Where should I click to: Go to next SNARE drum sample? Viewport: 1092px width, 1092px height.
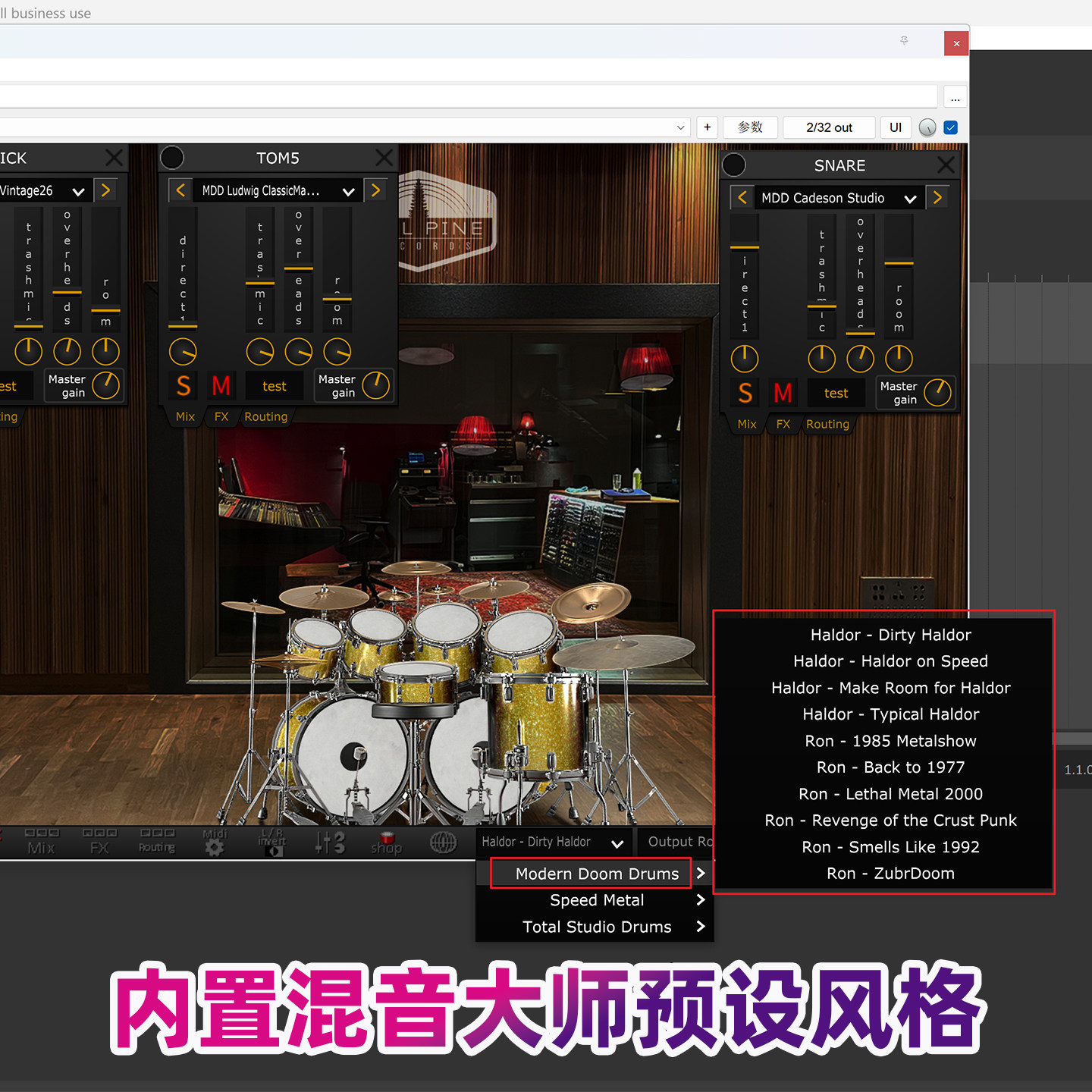(x=937, y=198)
